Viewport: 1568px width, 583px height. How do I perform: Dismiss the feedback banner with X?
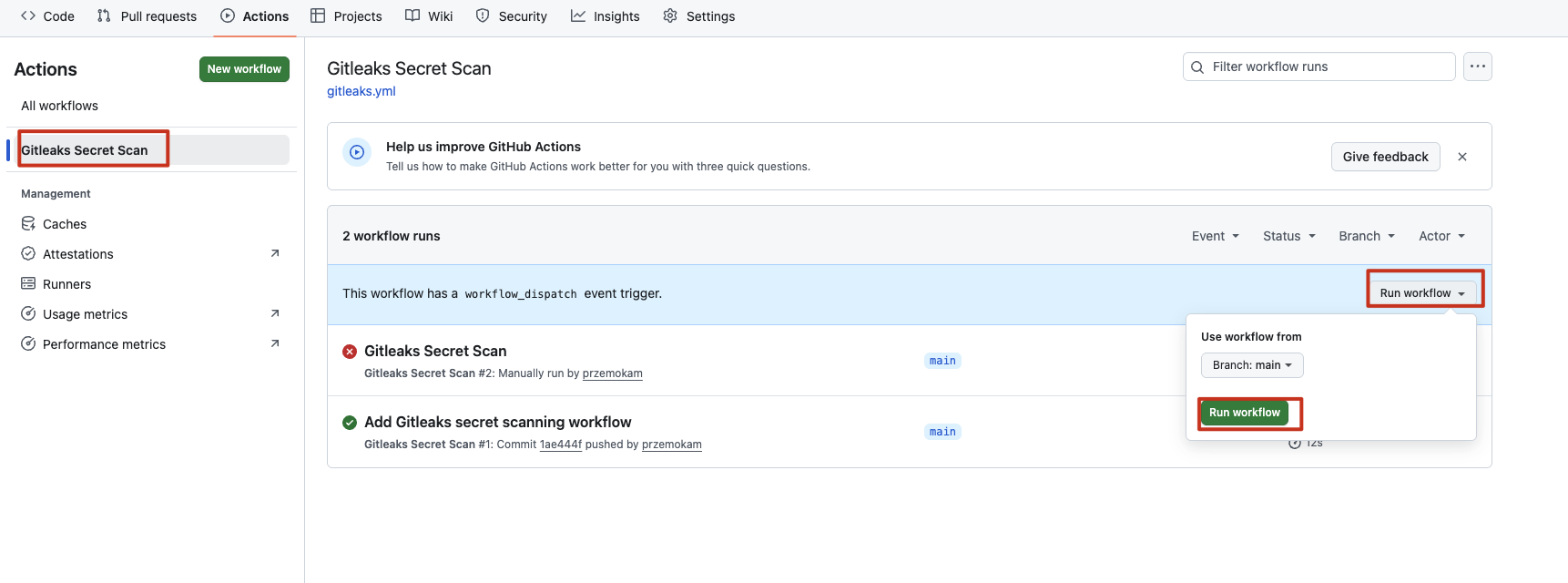tap(1462, 157)
